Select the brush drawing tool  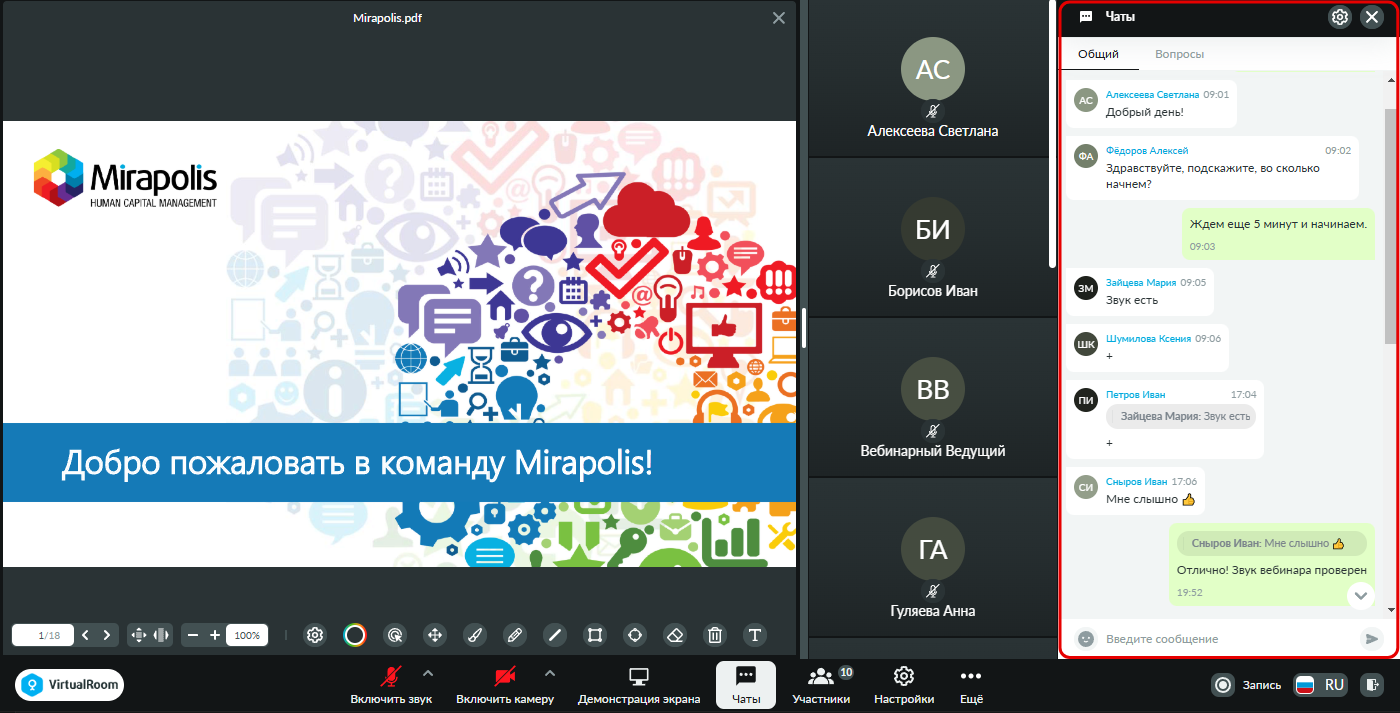click(475, 635)
